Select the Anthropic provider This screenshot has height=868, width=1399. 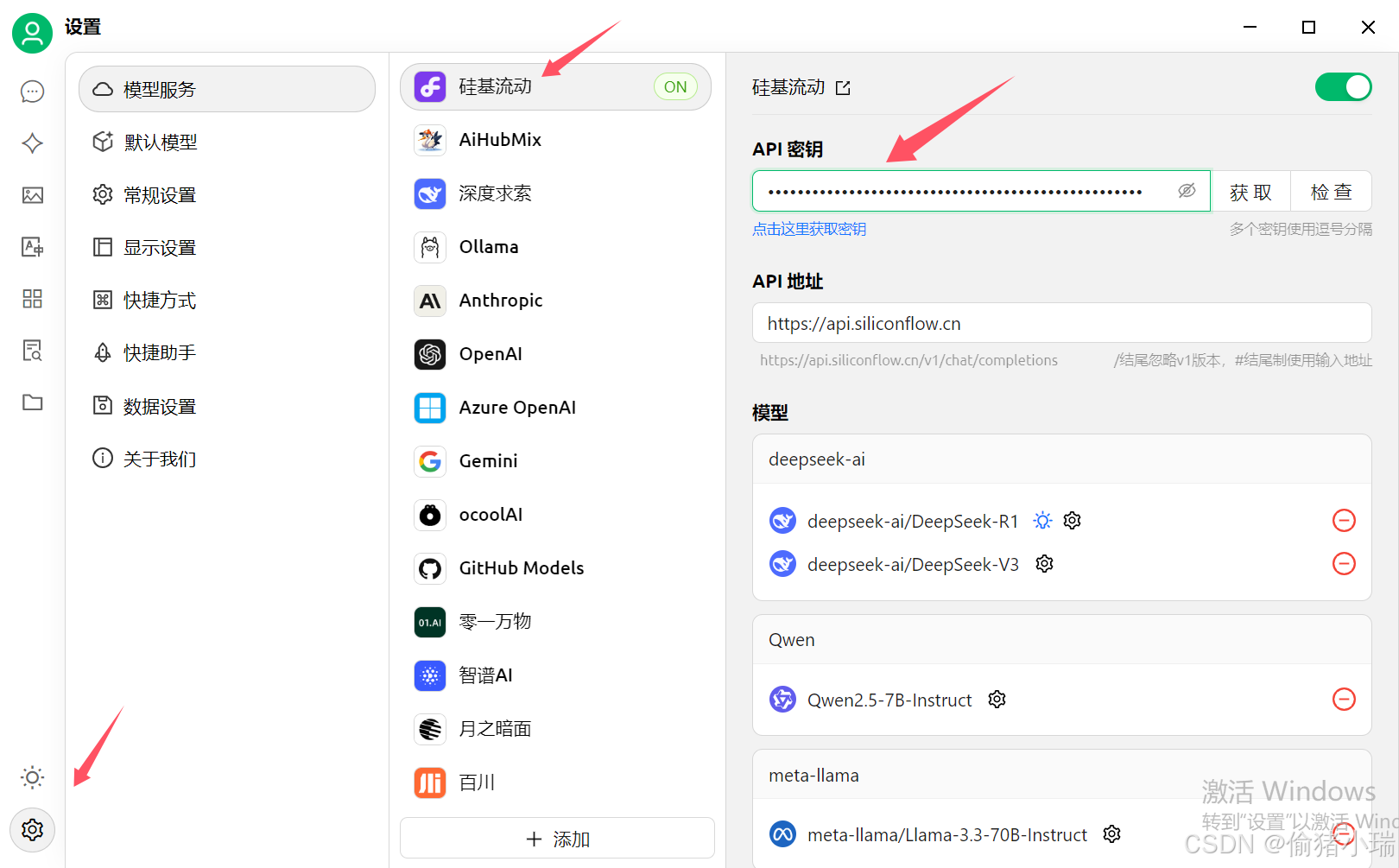click(555, 301)
